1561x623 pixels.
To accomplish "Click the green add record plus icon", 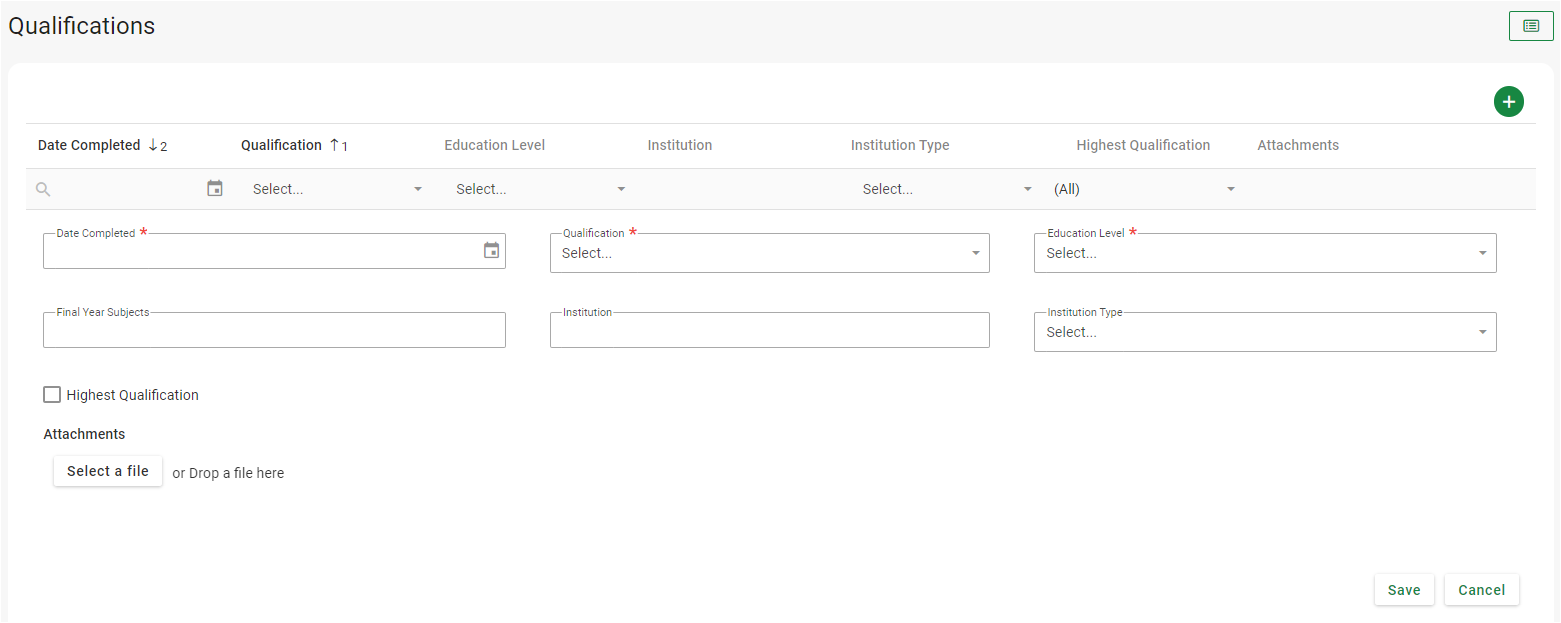I will click(1508, 101).
